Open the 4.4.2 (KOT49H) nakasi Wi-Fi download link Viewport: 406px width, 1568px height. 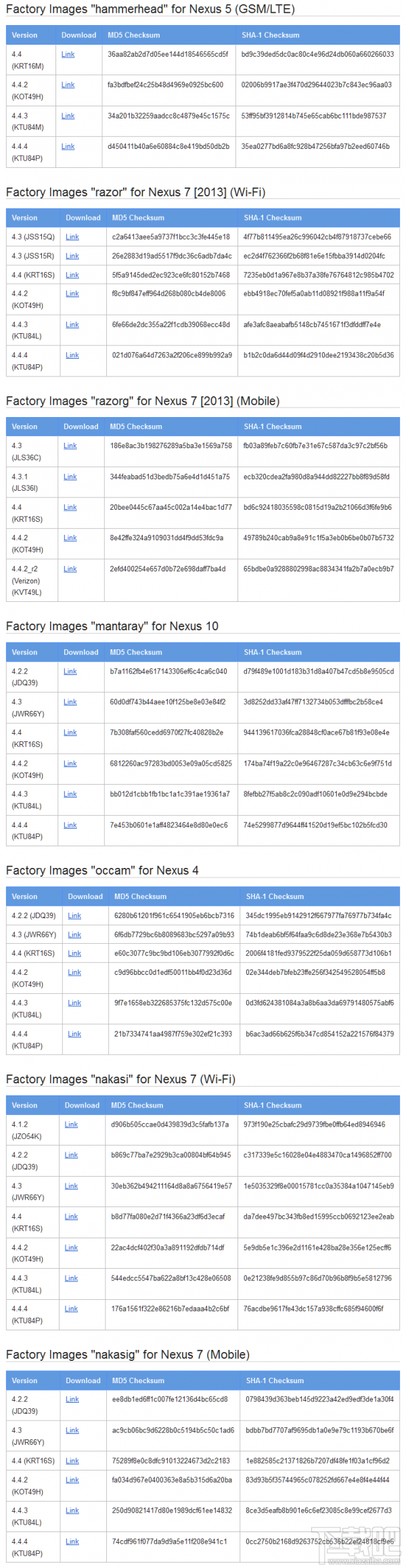coord(71,1247)
